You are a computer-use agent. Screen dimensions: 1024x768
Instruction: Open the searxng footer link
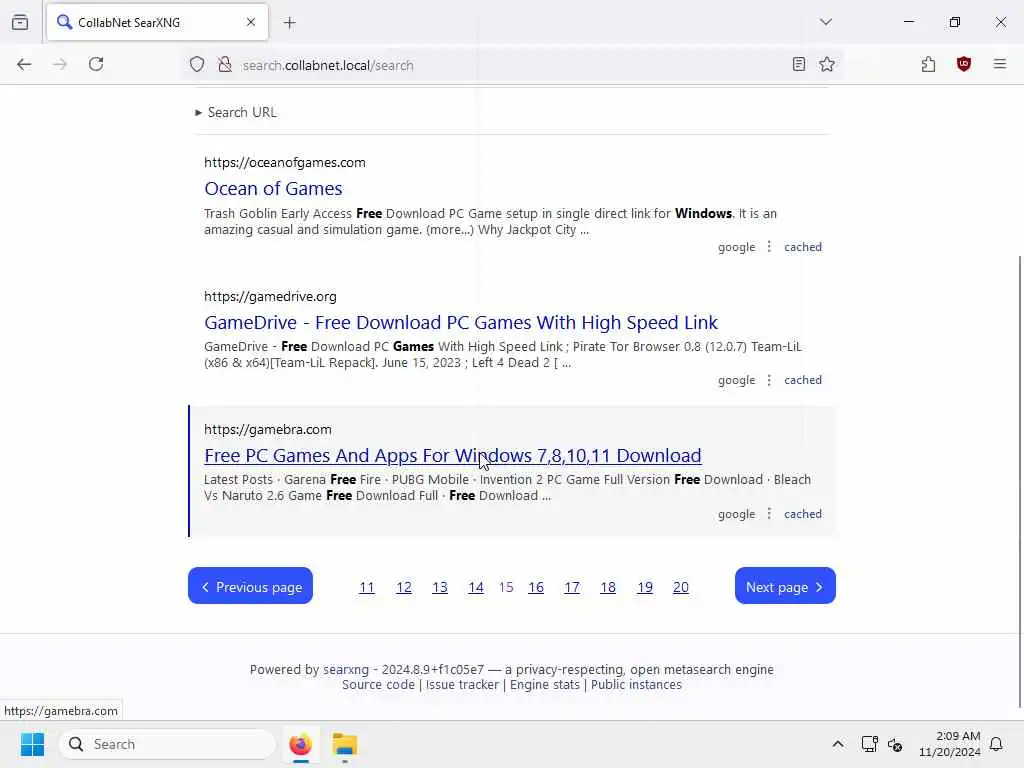point(346,669)
